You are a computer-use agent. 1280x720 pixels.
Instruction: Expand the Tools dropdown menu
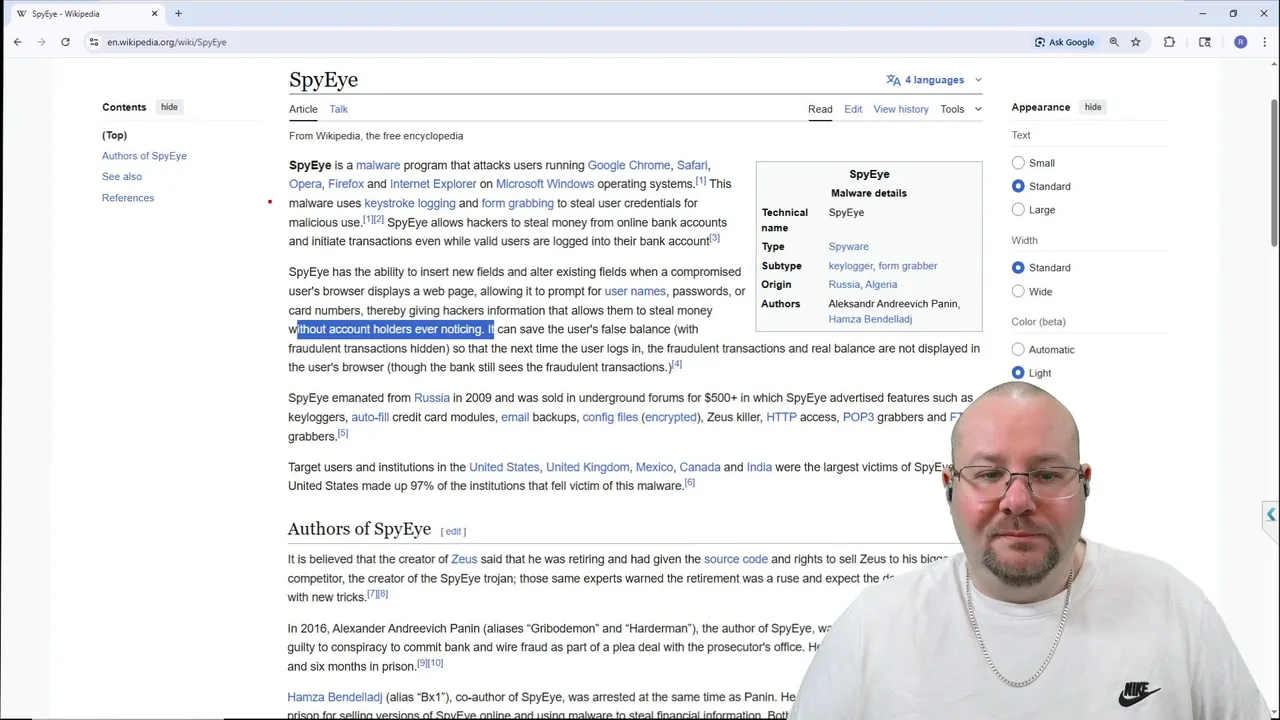pos(961,109)
